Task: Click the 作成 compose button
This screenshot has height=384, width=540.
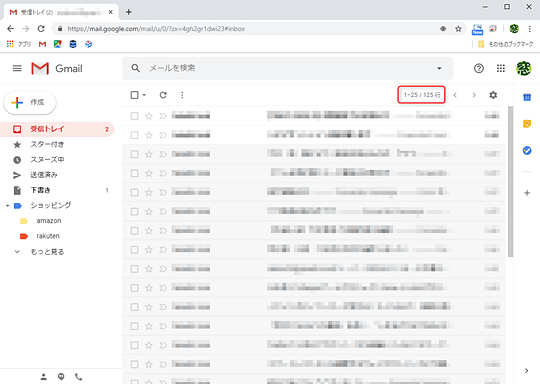Action: point(30,102)
